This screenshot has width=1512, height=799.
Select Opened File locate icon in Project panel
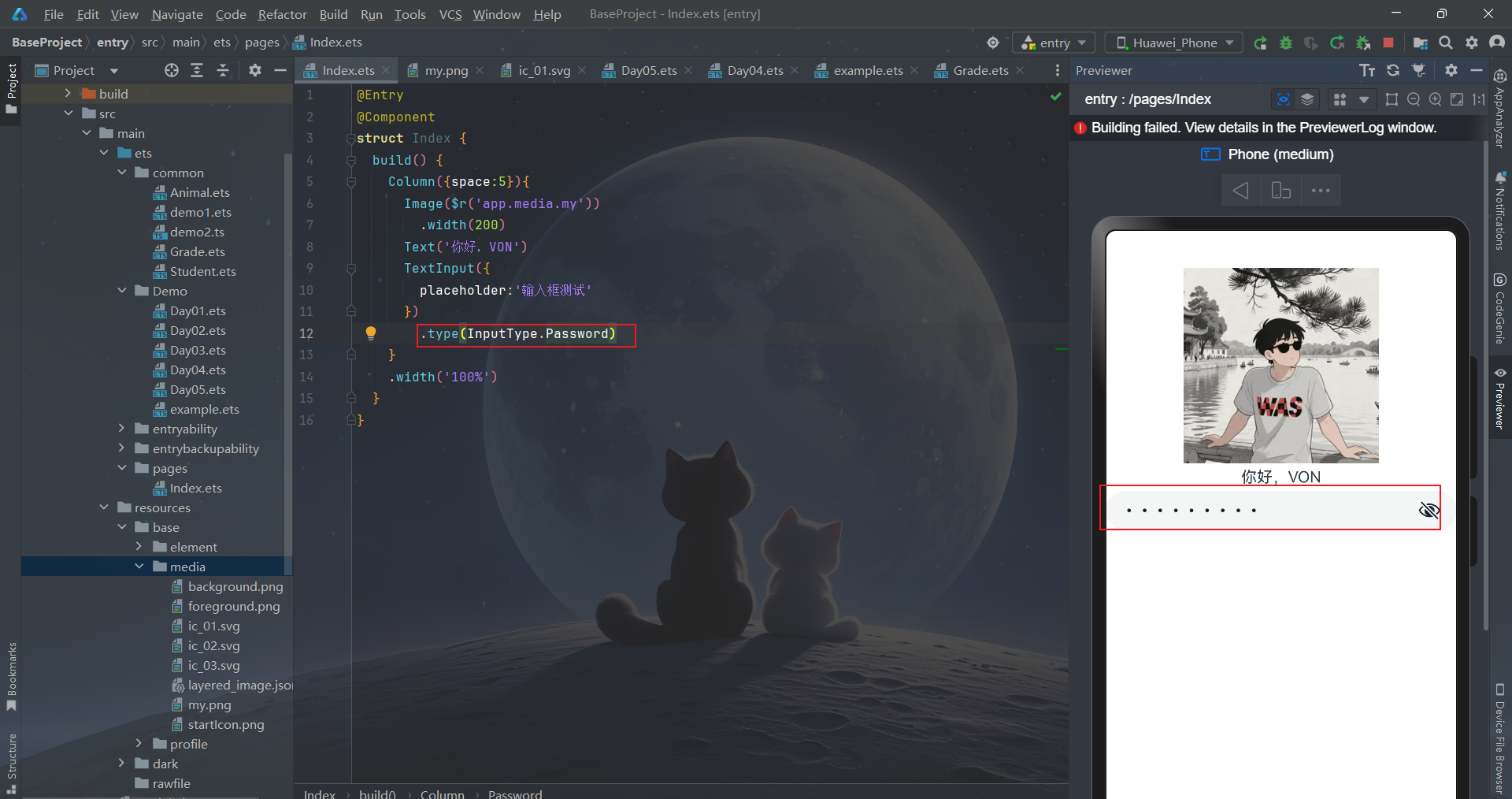click(x=172, y=70)
